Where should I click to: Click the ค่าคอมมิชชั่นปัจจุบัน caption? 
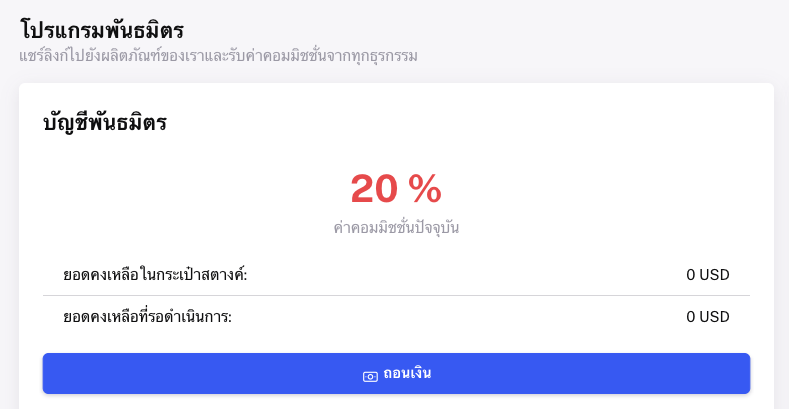click(x=396, y=228)
